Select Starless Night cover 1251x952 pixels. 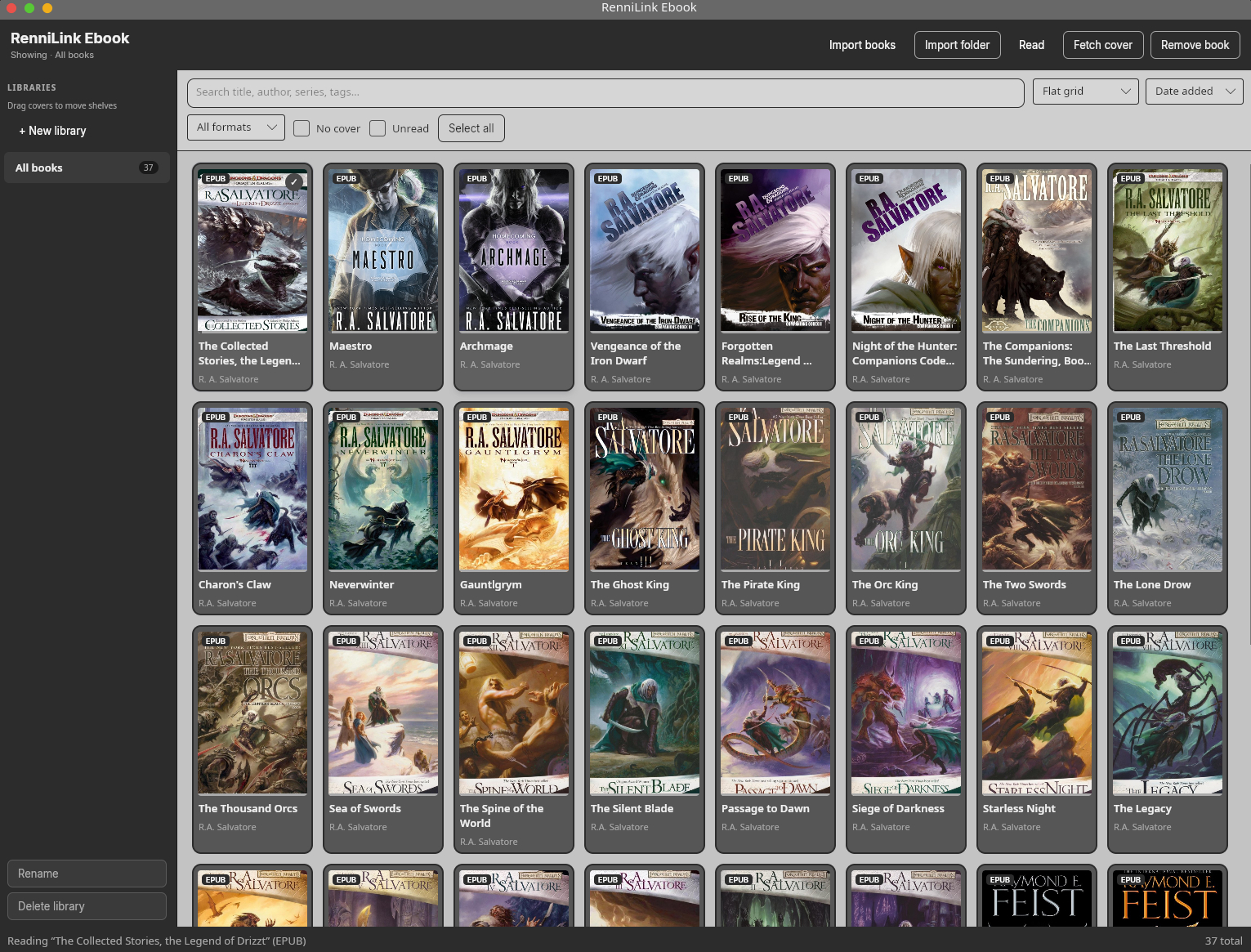[x=1037, y=713]
